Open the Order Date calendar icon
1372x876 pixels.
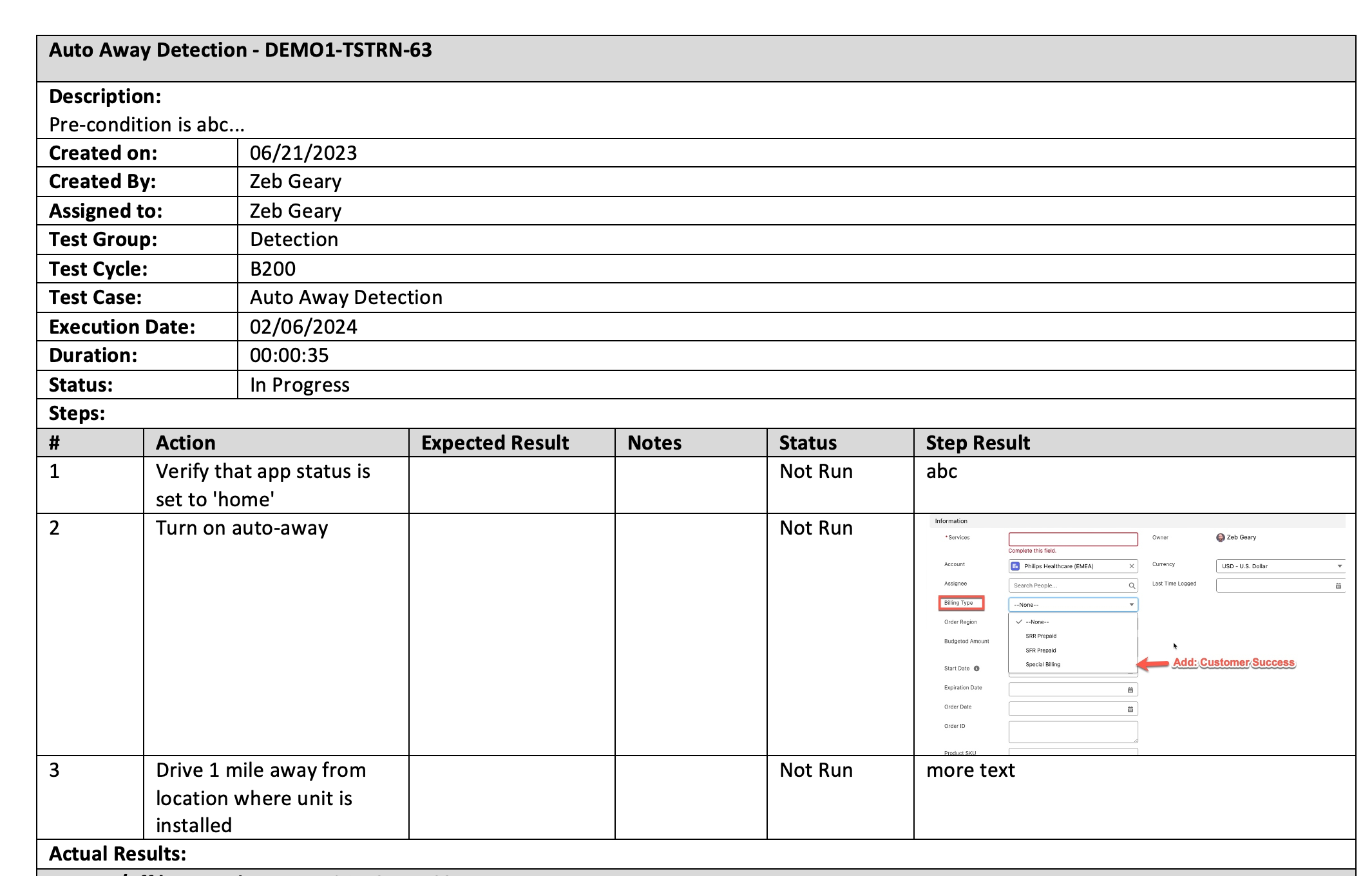pos(1130,709)
